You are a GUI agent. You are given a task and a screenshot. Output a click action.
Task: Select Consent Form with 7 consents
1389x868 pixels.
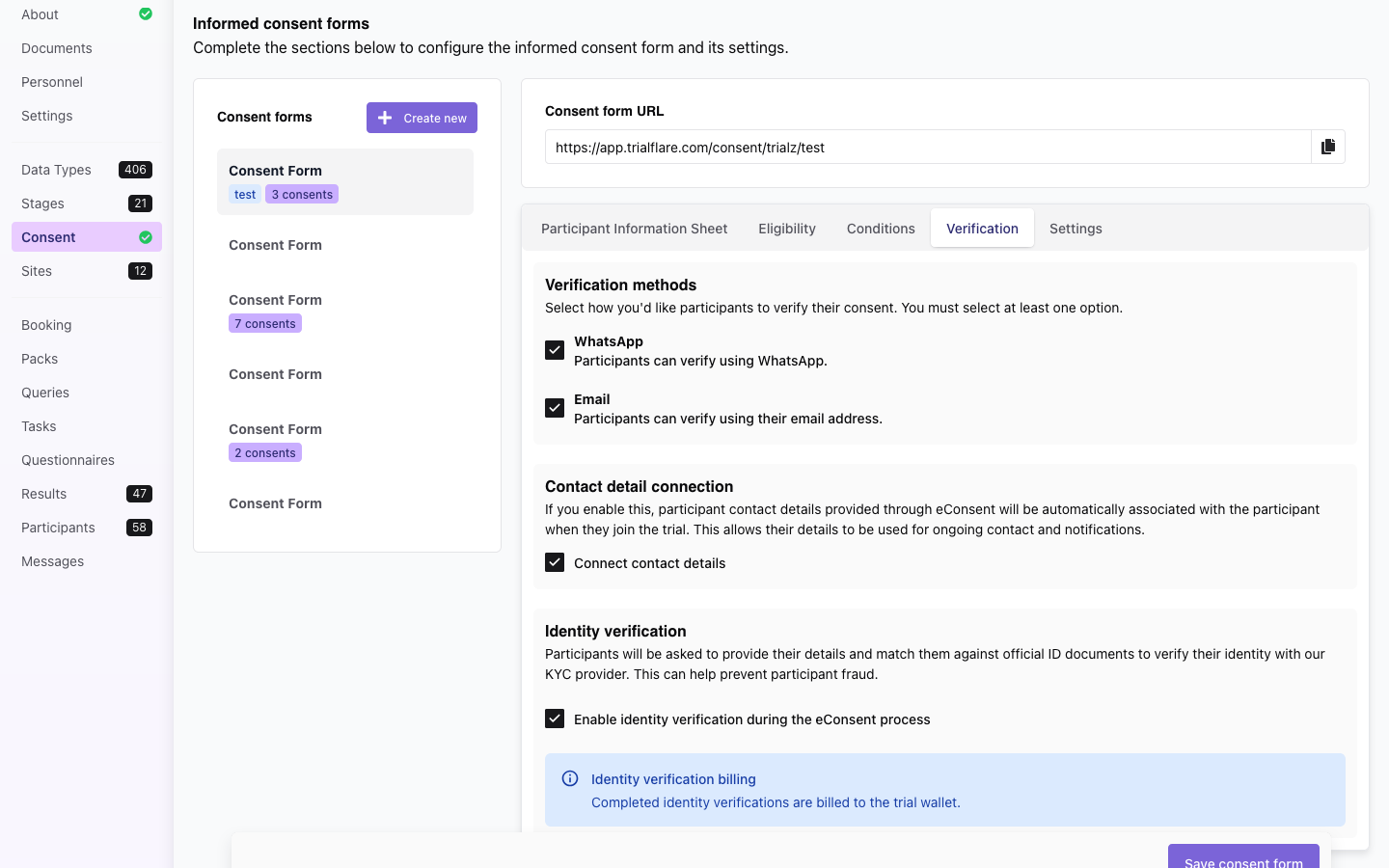pyautogui.click(x=345, y=311)
